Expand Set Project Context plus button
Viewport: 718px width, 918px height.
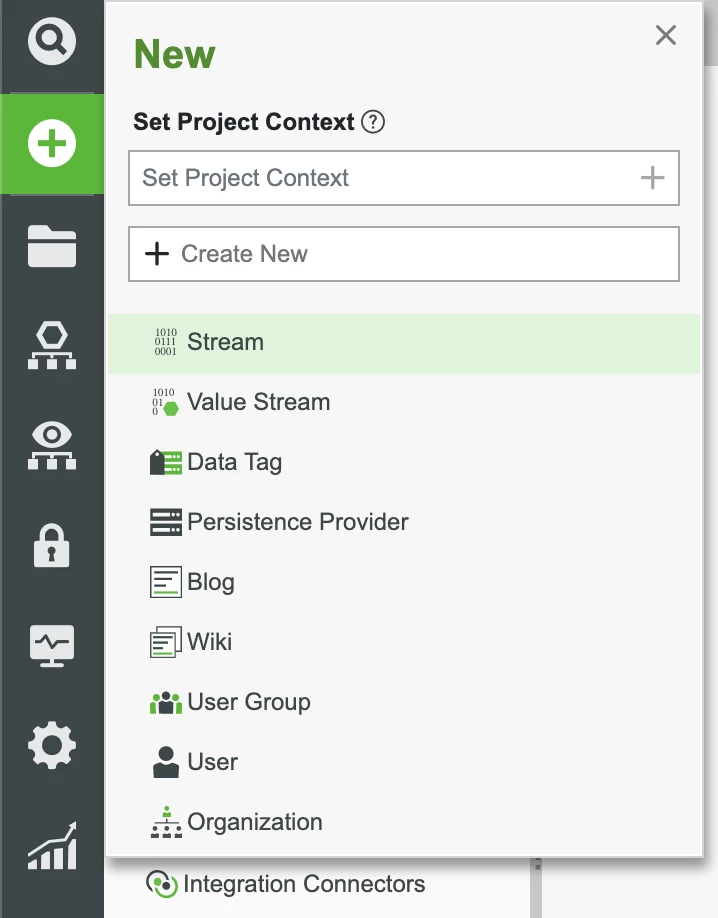[652, 178]
